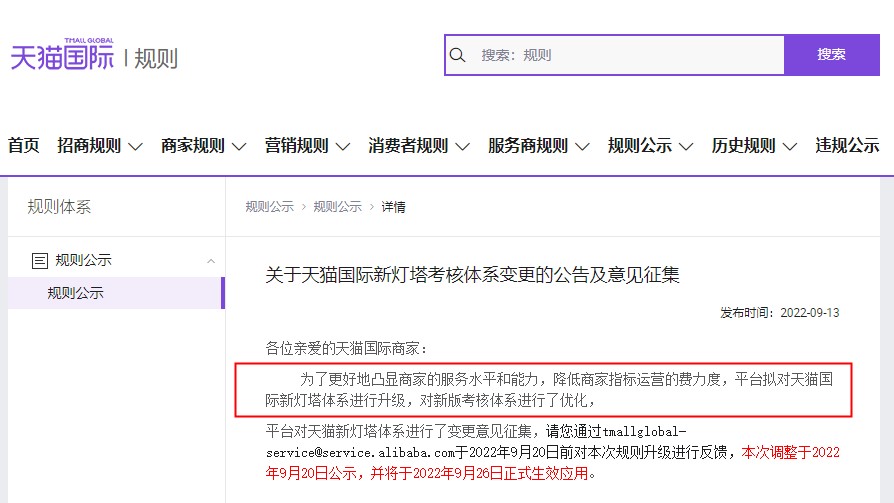Click the 规则 text beside the logo
The height and width of the screenshot is (503, 894).
pyautogui.click(x=156, y=58)
